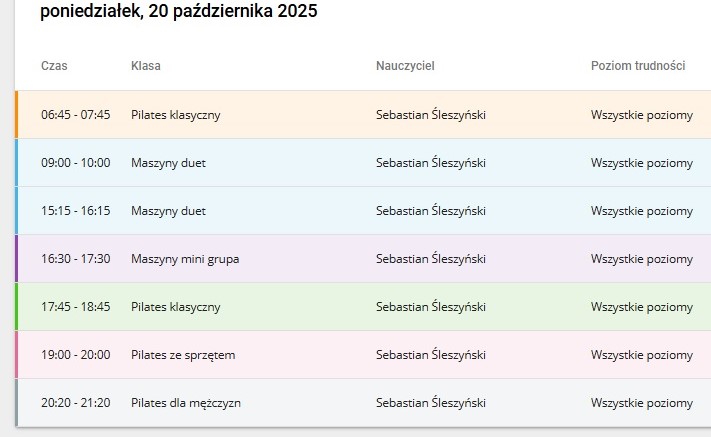The height and width of the screenshot is (437, 711).
Task: Click the "Klasa" column header
Action: tap(145, 66)
